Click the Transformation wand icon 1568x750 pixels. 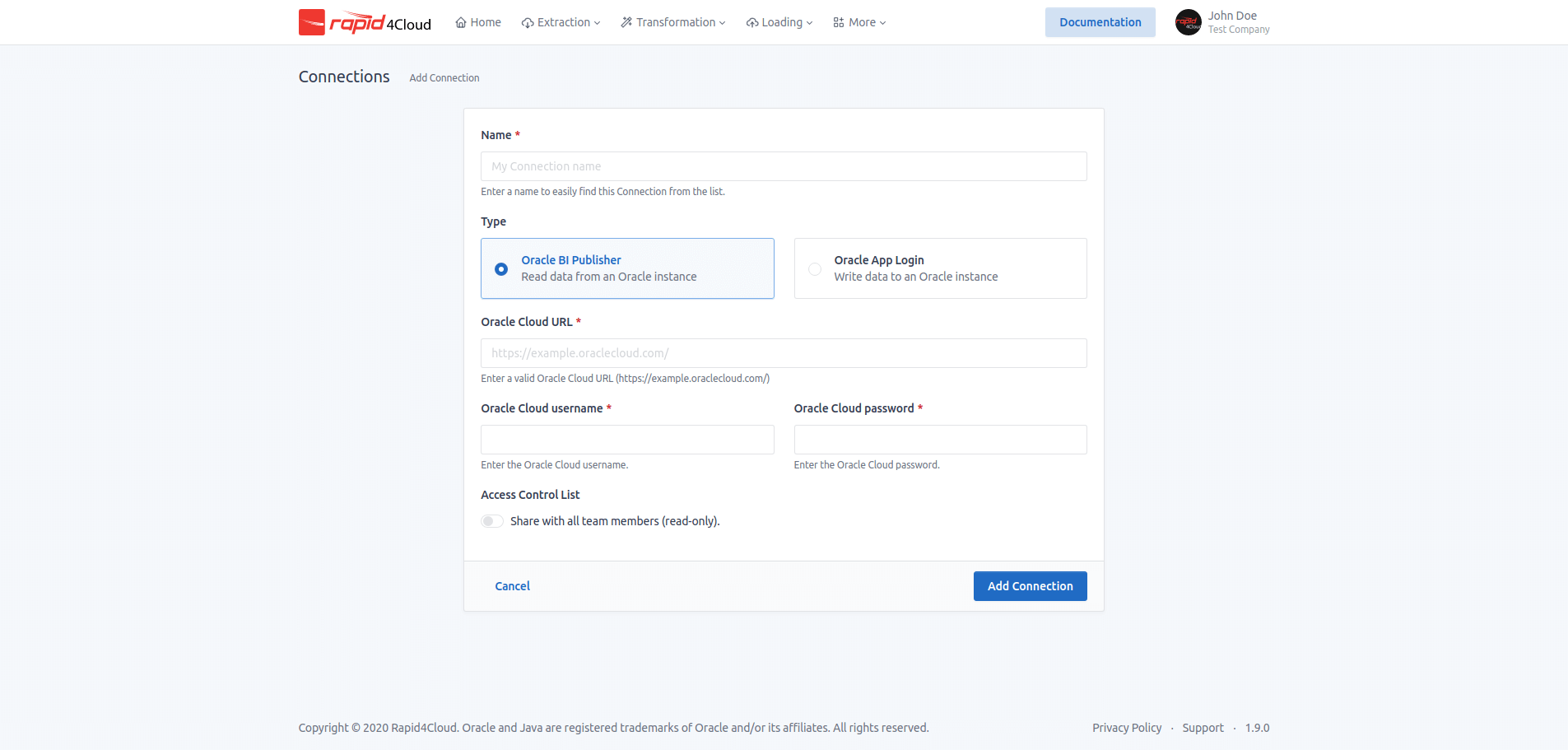click(x=626, y=23)
